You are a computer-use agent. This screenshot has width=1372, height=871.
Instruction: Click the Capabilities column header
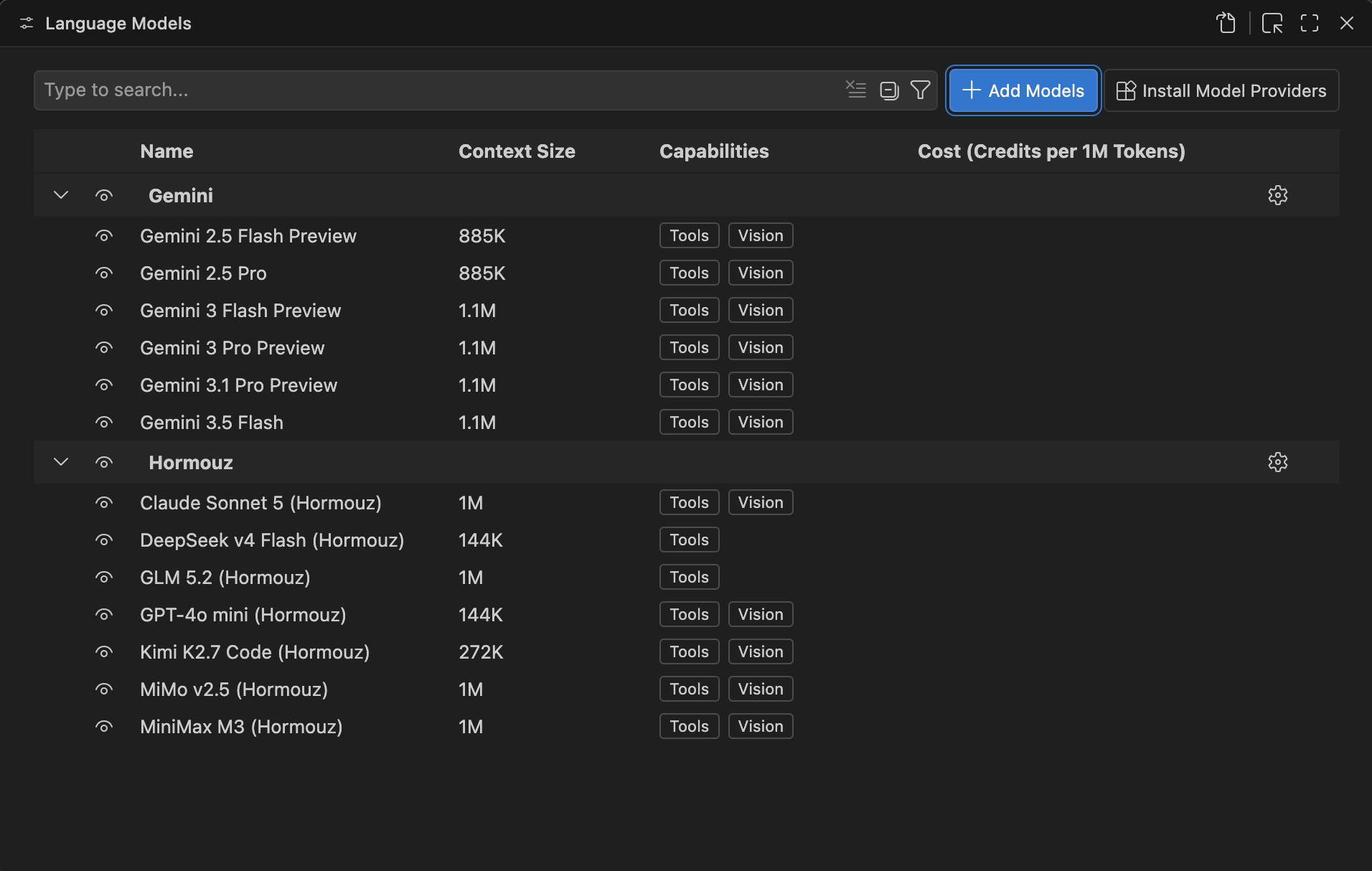click(x=714, y=151)
